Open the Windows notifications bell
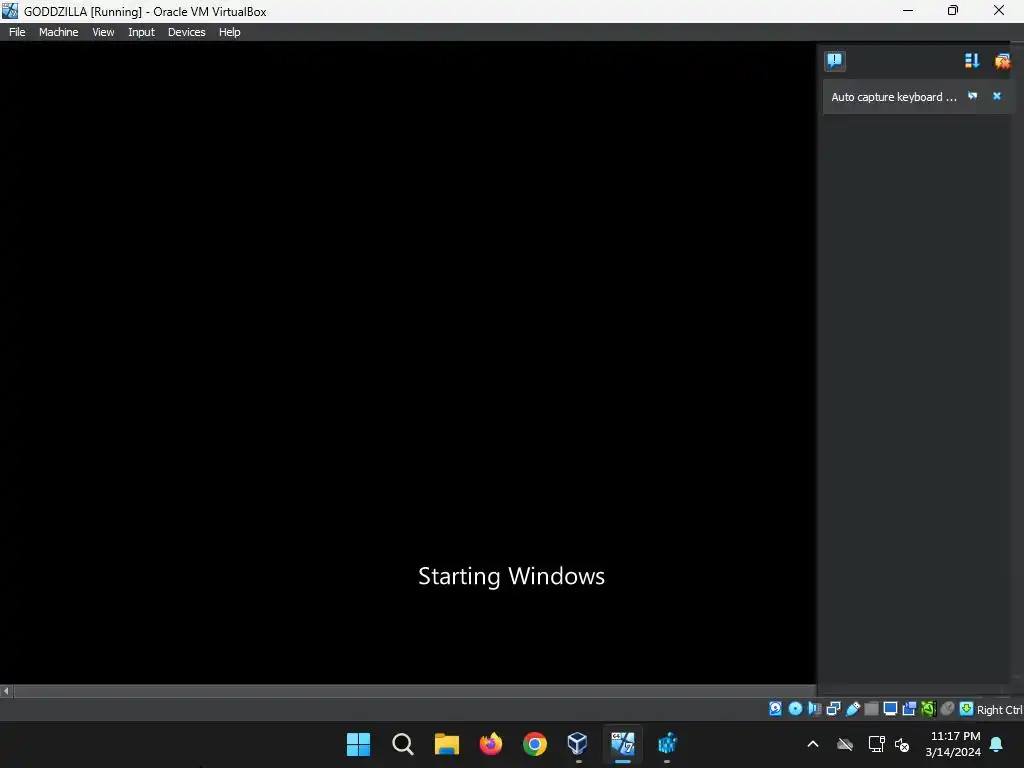The height and width of the screenshot is (768, 1024). (x=997, y=744)
